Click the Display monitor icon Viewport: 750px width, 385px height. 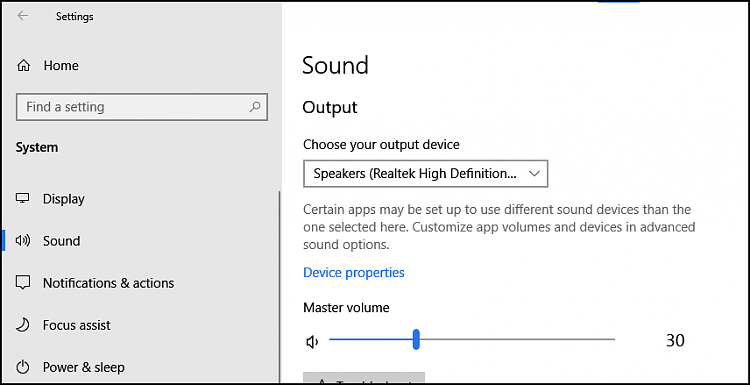[x=23, y=198]
